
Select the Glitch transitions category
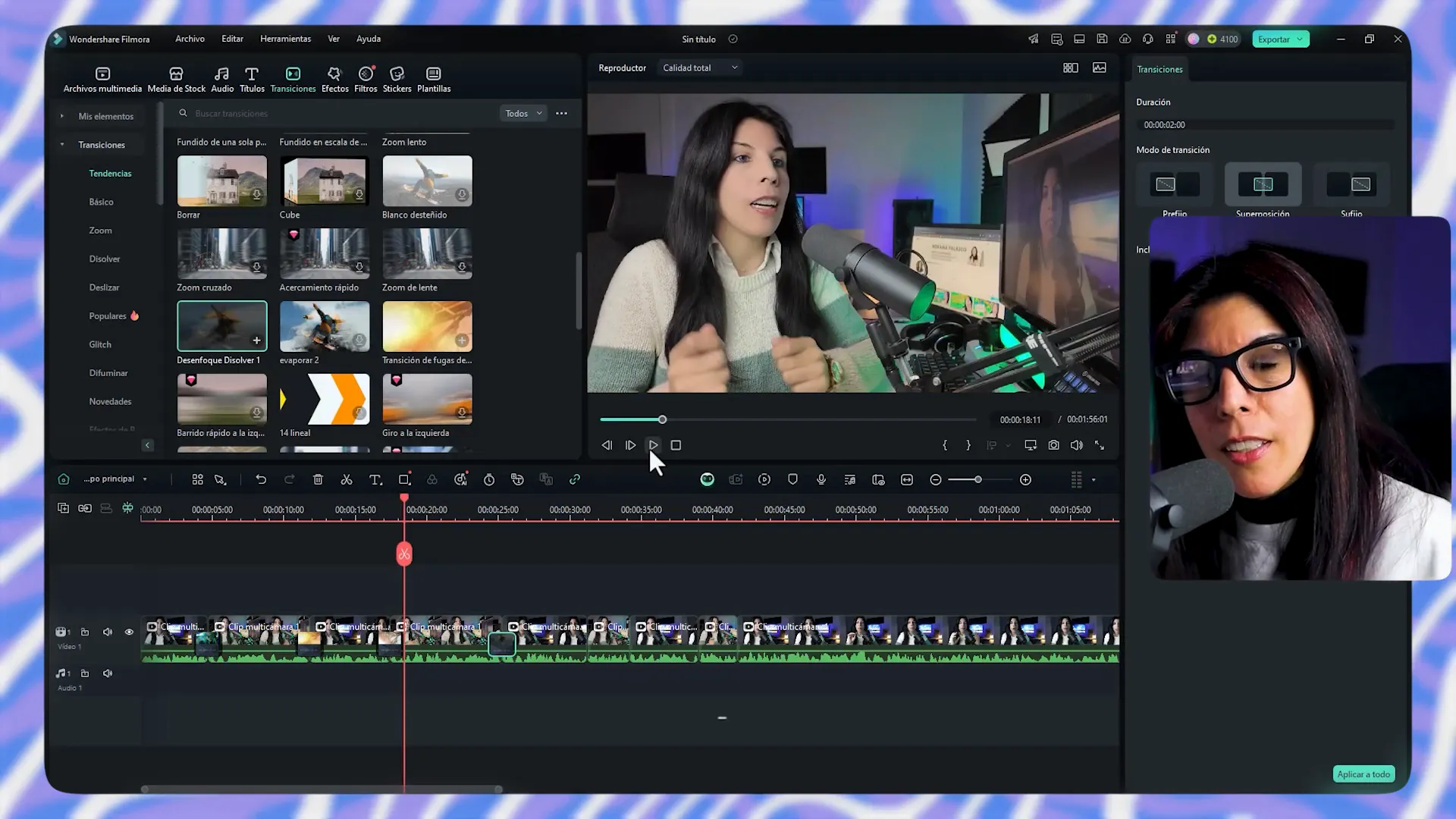(x=100, y=344)
